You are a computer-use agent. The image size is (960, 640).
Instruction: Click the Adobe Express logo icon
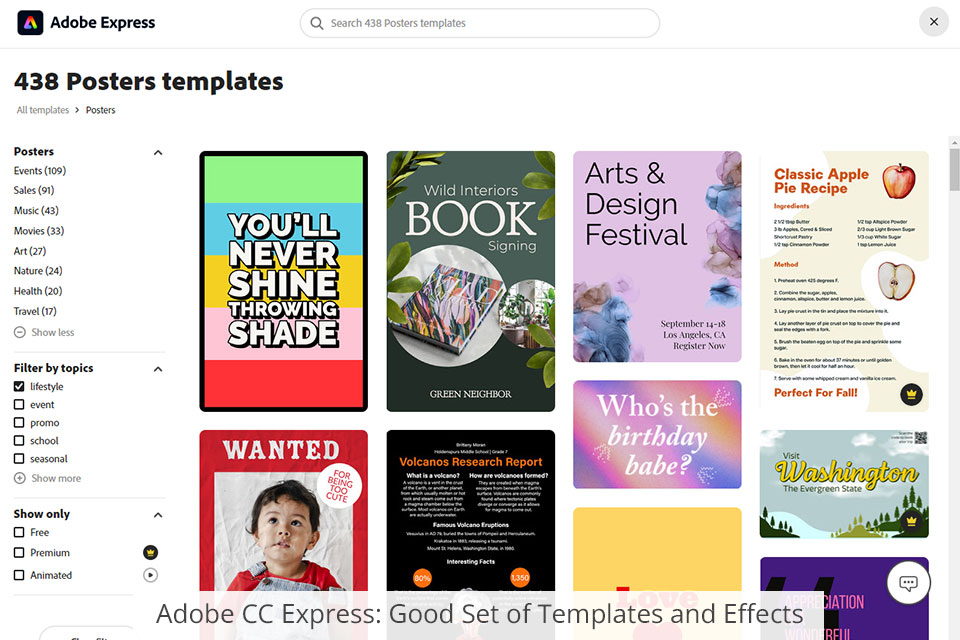30,23
